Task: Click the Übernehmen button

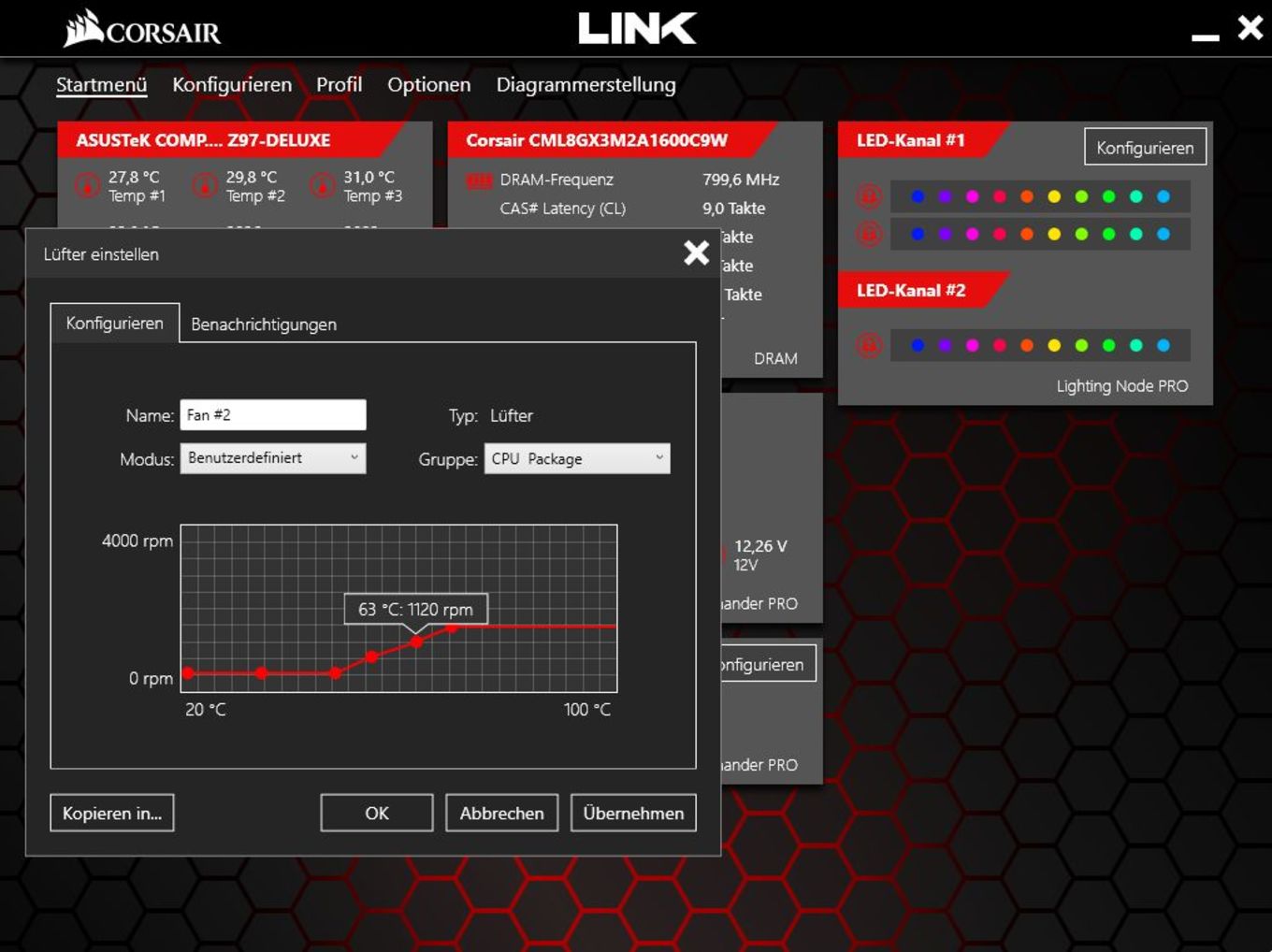Action: (x=633, y=813)
